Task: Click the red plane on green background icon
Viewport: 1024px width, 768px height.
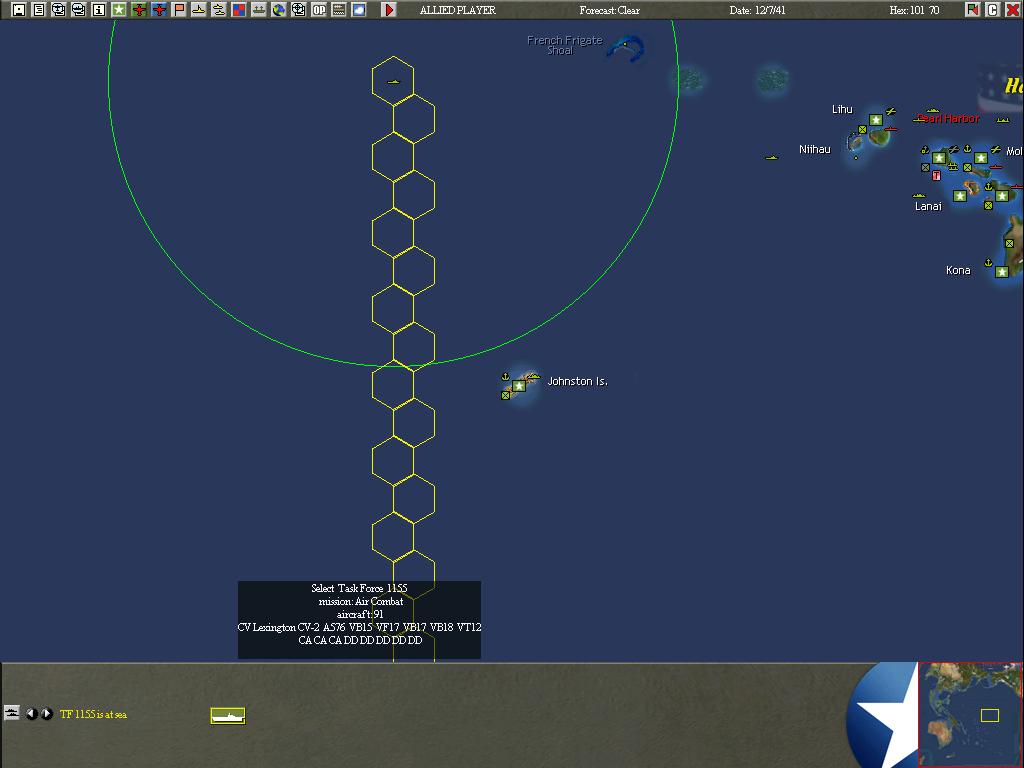Action: click(x=138, y=9)
